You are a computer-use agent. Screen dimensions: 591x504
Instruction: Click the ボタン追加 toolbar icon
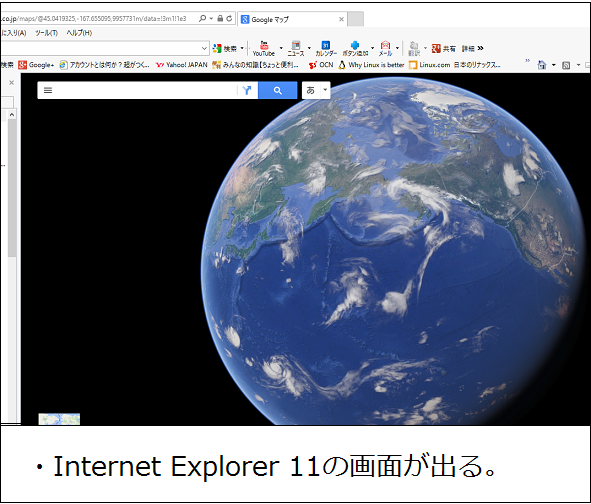point(355,49)
